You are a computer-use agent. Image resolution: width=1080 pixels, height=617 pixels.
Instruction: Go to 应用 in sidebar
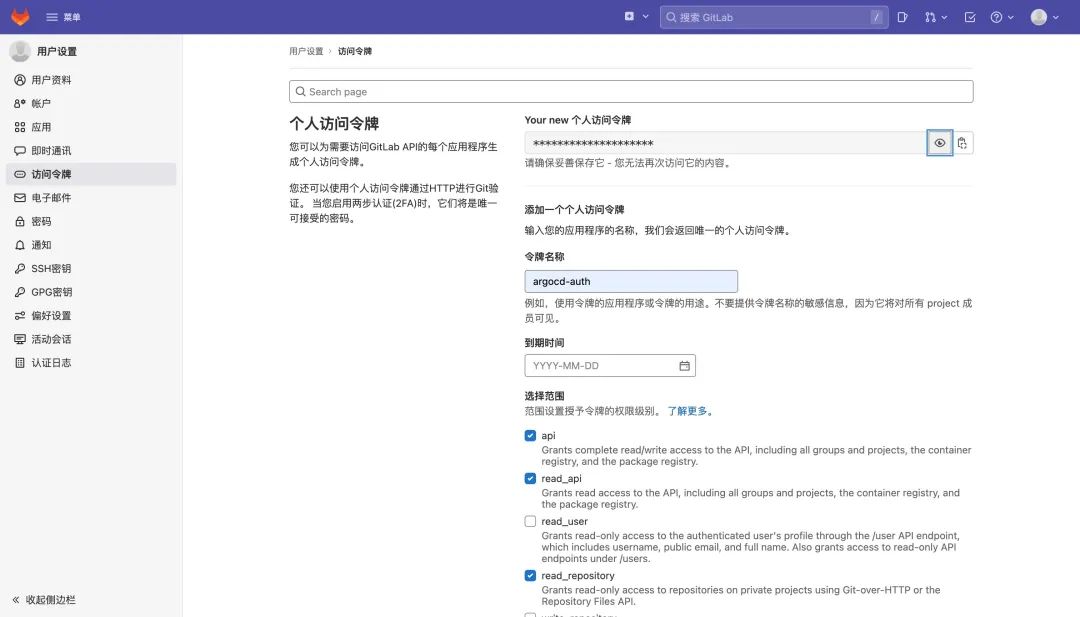click(91, 127)
